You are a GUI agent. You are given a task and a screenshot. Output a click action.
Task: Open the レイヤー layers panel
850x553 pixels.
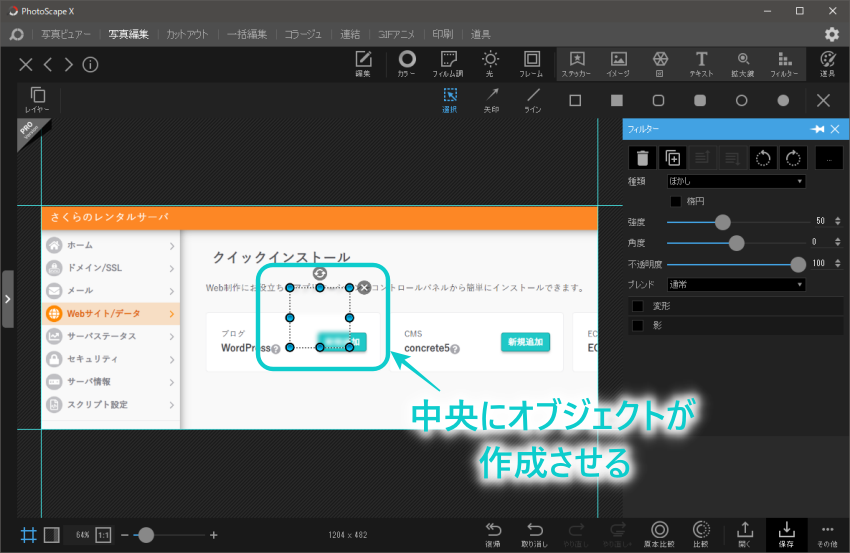[x=37, y=100]
